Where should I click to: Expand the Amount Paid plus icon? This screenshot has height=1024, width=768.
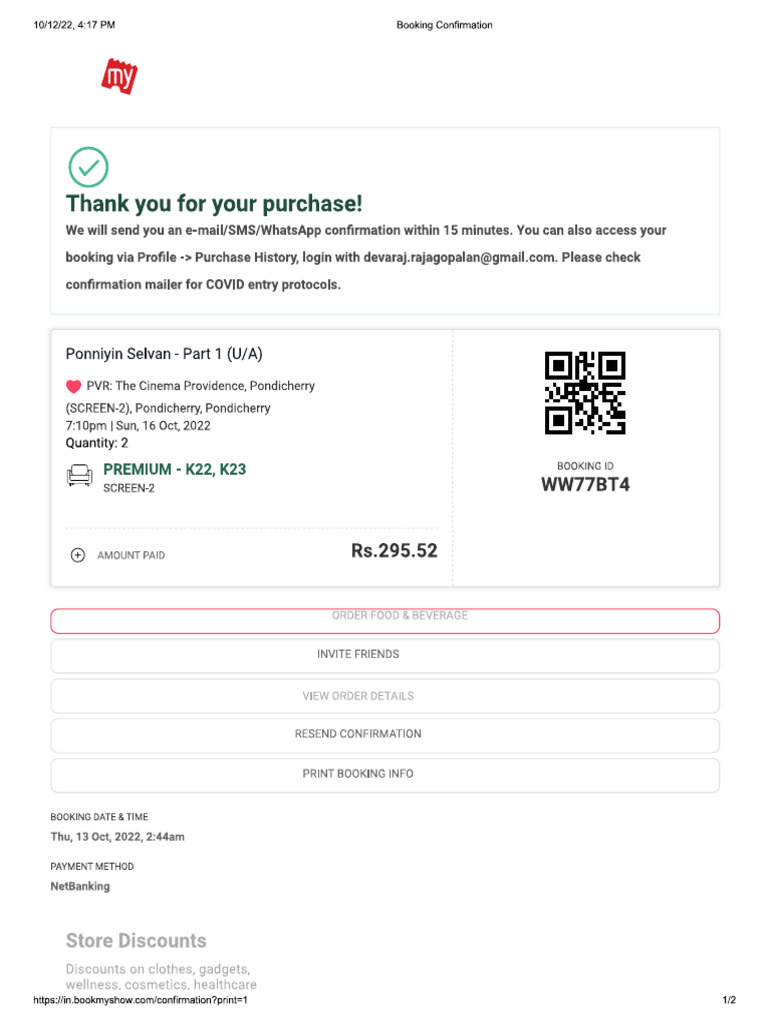[x=78, y=555]
